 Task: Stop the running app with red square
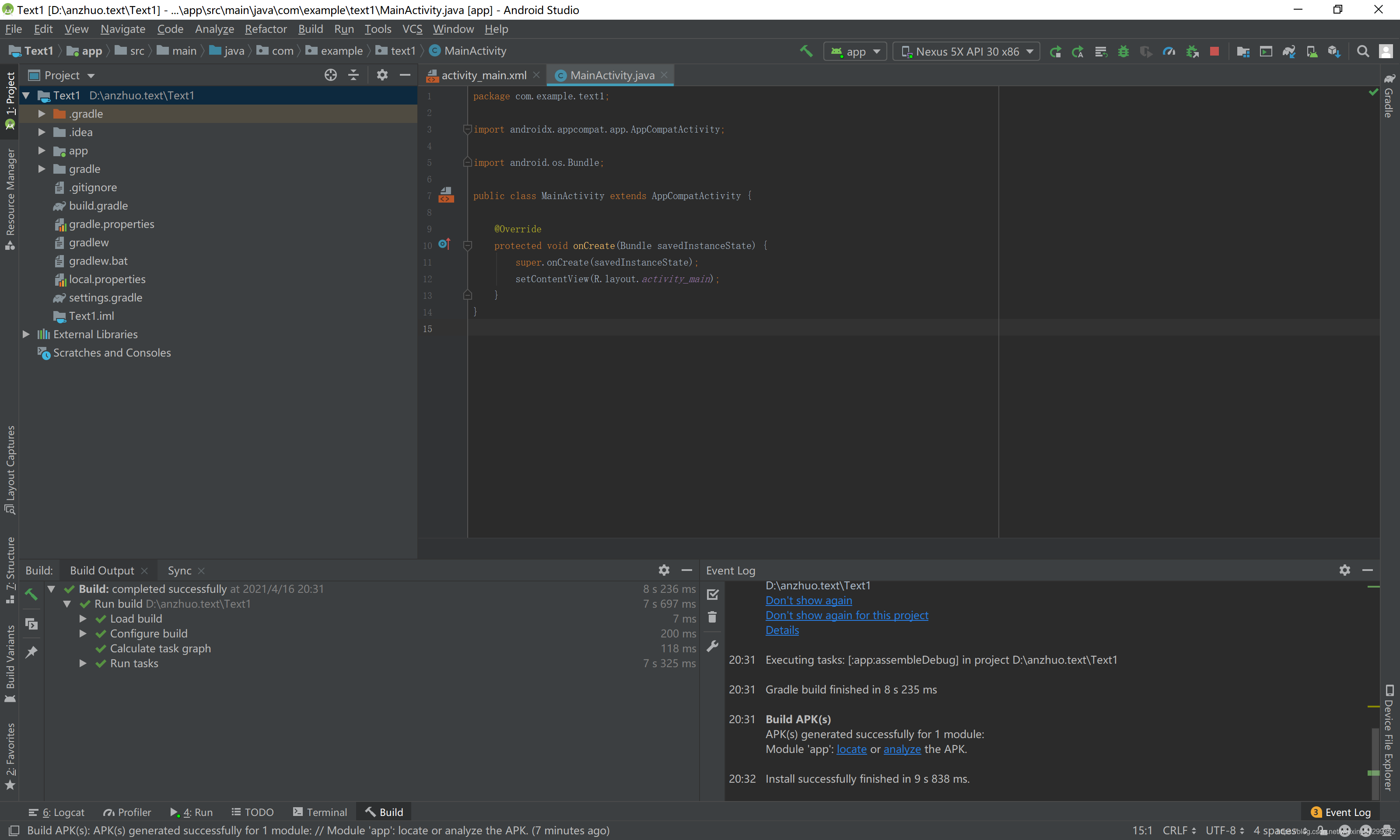point(1214,52)
